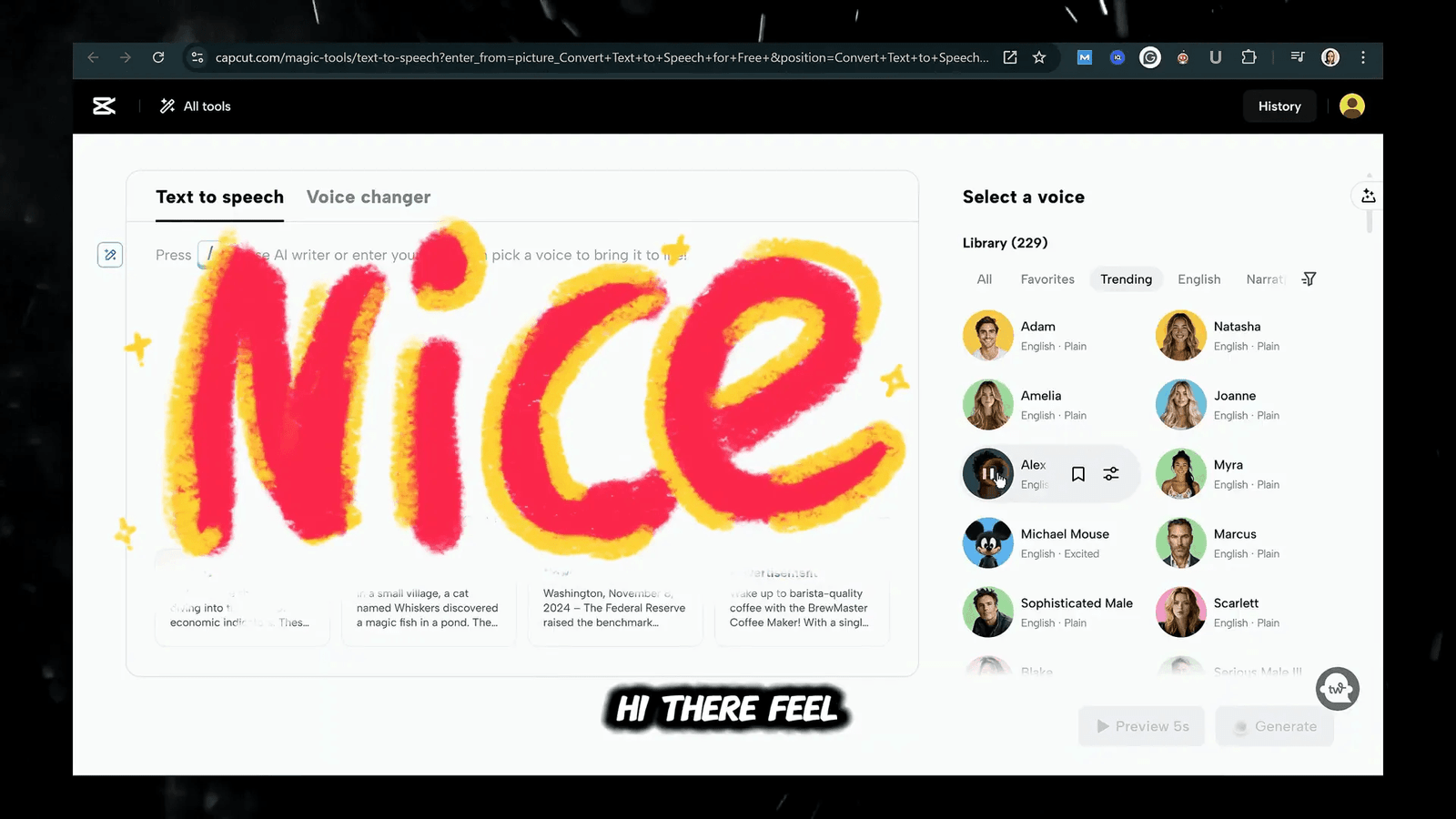The height and width of the screenshot is (819, 1456).
Task: Open Alex voice adjustment settings
Action: pyautogui.click(x=1111, y=474)
